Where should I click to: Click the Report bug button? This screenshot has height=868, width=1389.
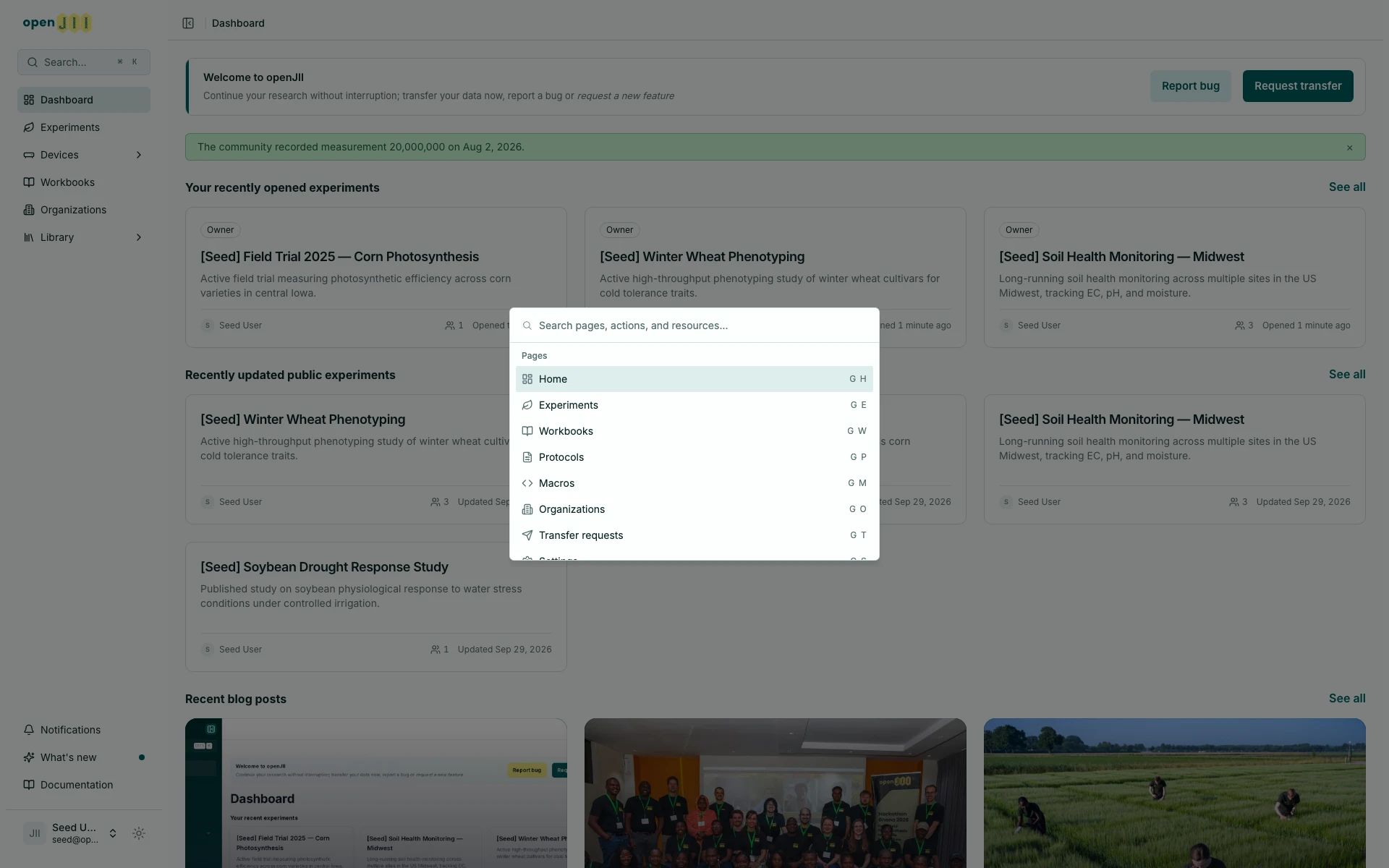click(1191, 86)
